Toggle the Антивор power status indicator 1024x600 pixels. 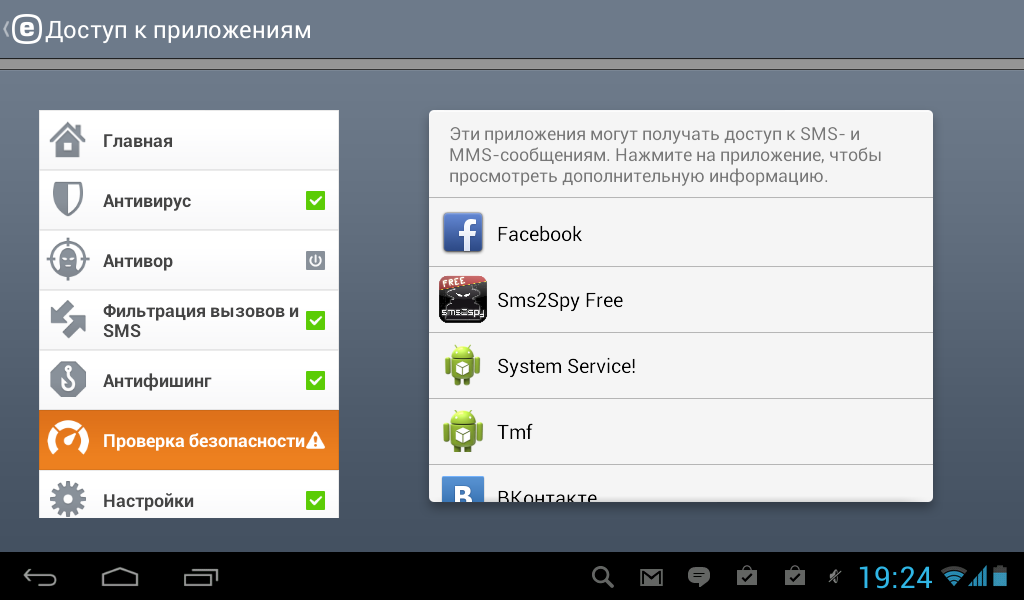pos(315,261)
